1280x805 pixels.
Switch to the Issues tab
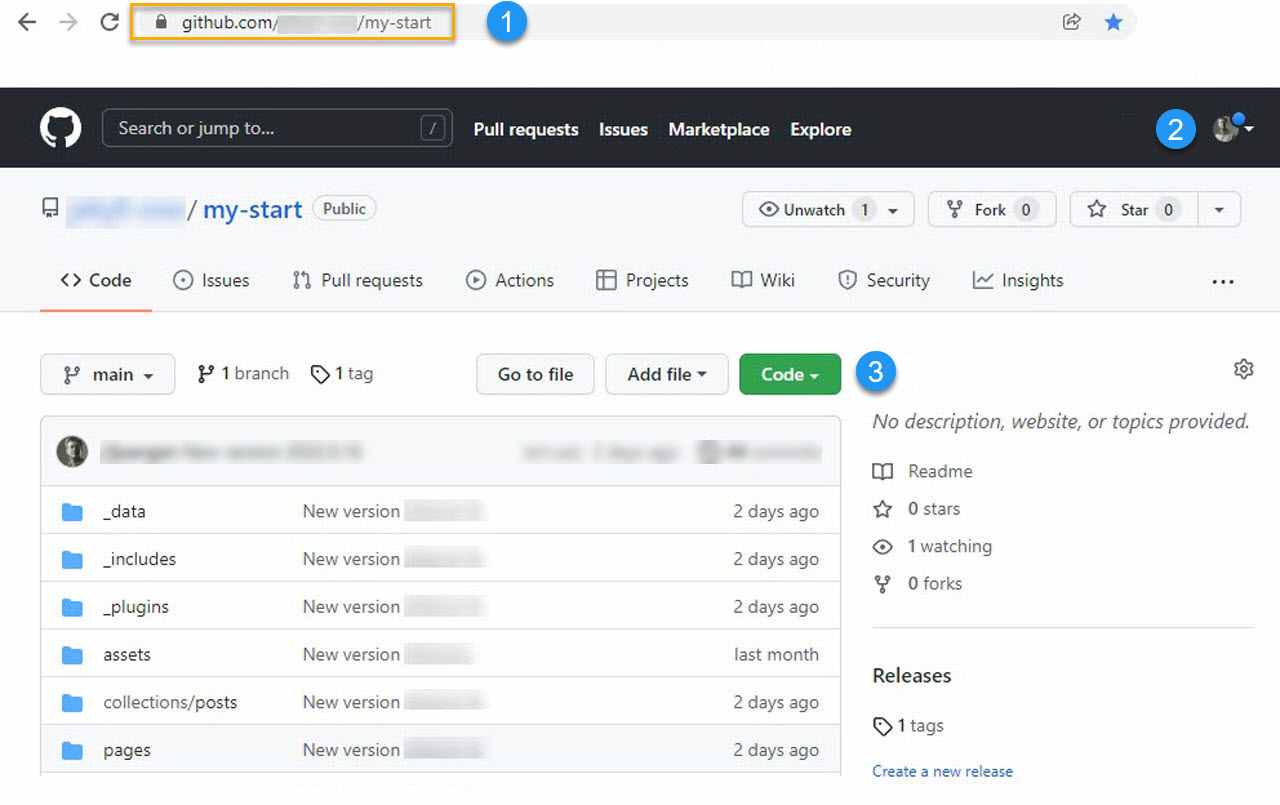(211, 281)
